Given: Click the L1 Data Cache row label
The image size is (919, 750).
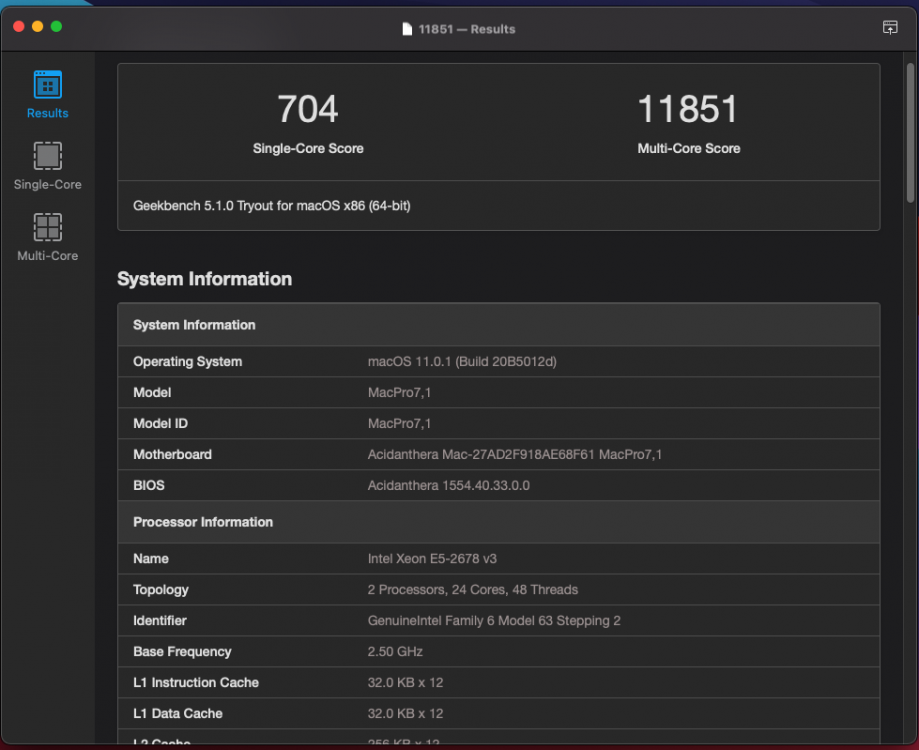Looking at the screenshot, I should pyautogui.click(x=178, y=714).
